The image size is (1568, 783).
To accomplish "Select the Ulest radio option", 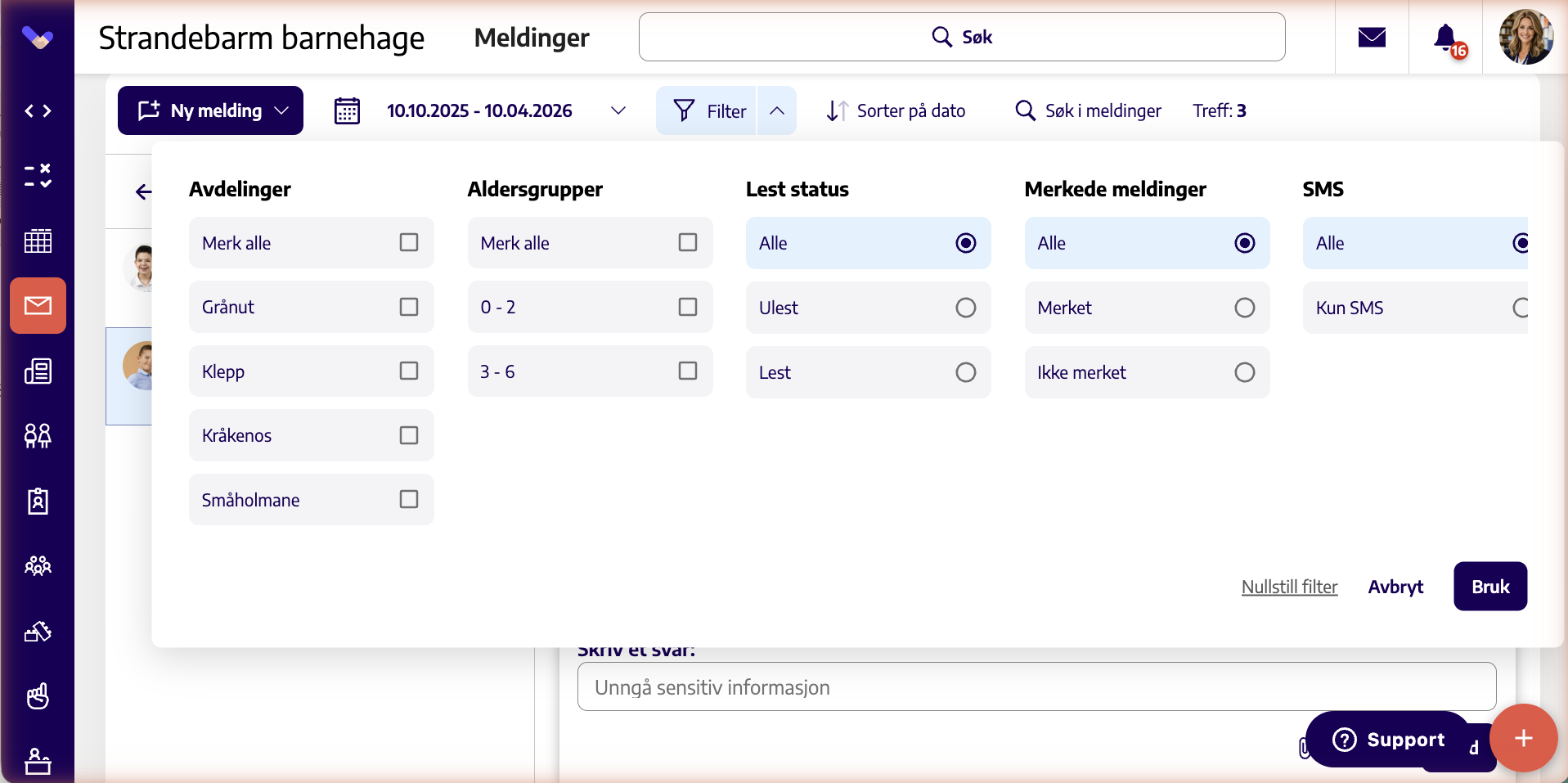I will click(868, 308).
